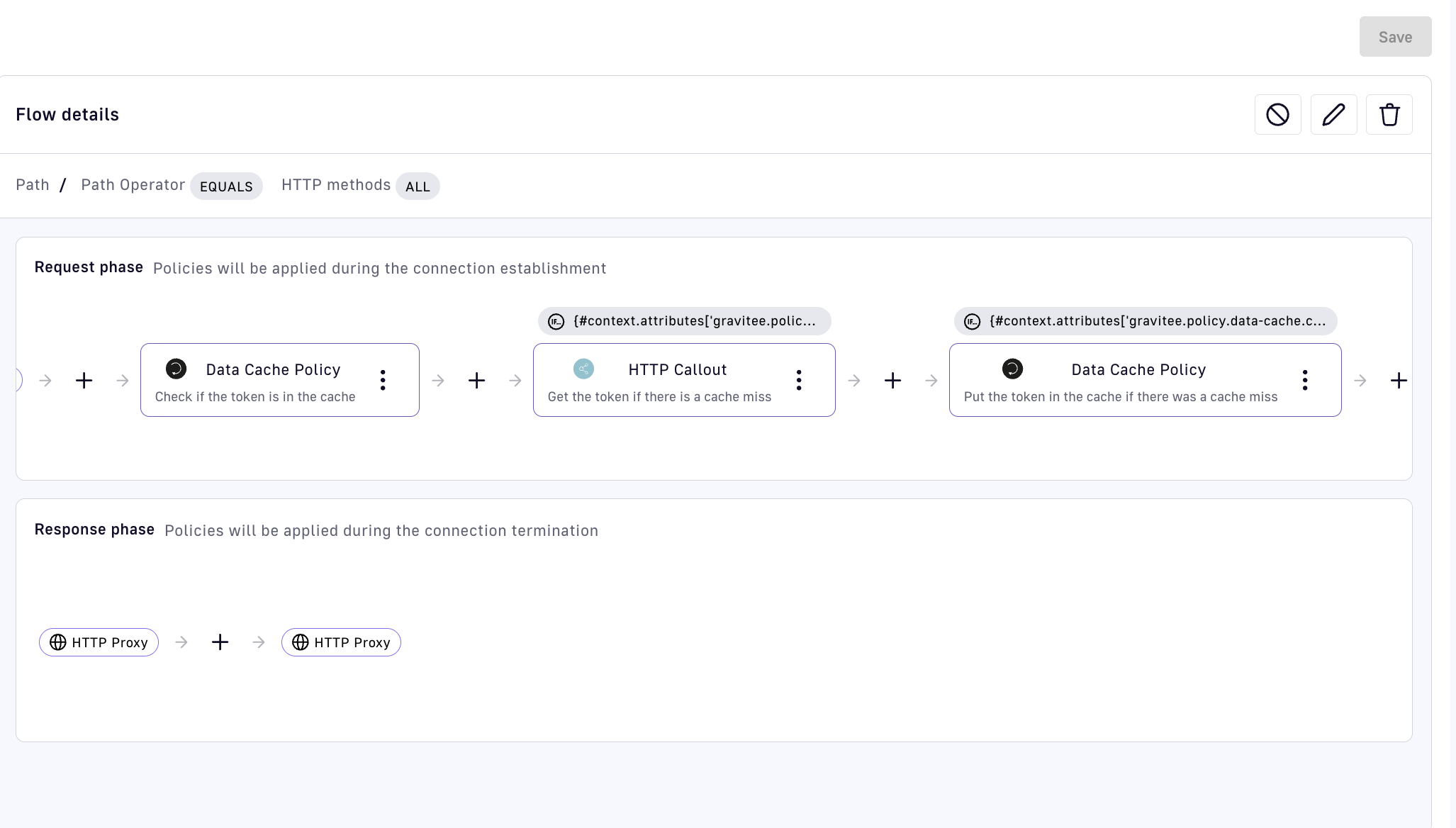This screenshot has height=828, width=1456.
Task: Add policy before first Data Cache Policy
Action: [84, 381]
